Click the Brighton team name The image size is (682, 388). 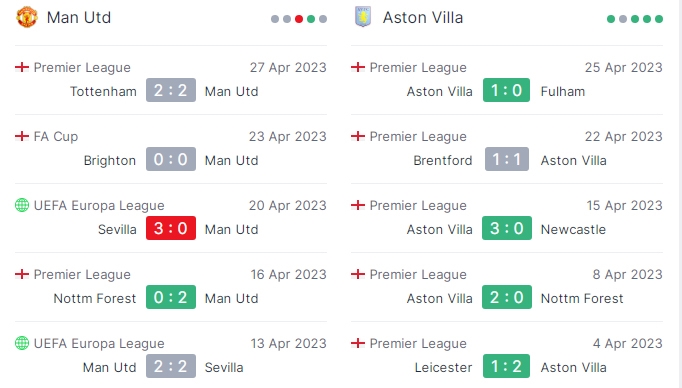tap(110, 161)
